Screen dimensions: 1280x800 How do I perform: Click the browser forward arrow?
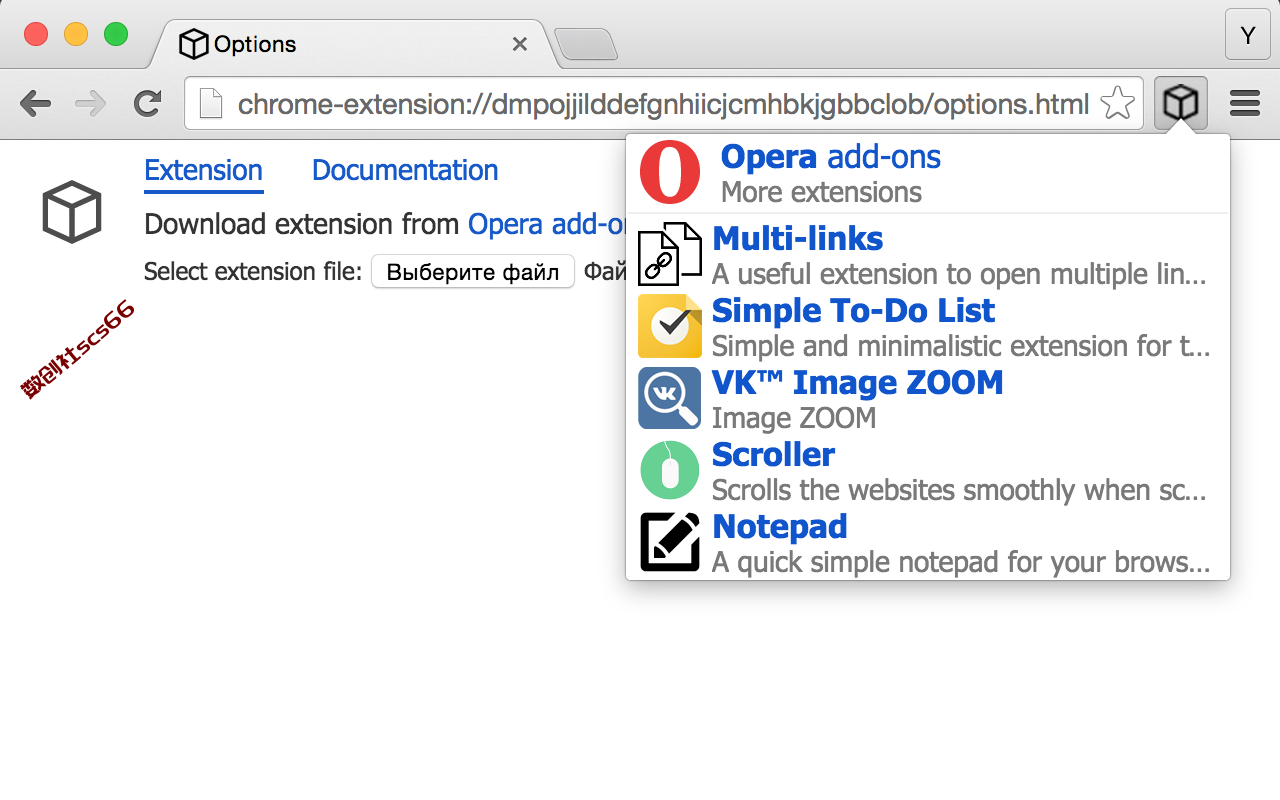(x=91, y=103)
